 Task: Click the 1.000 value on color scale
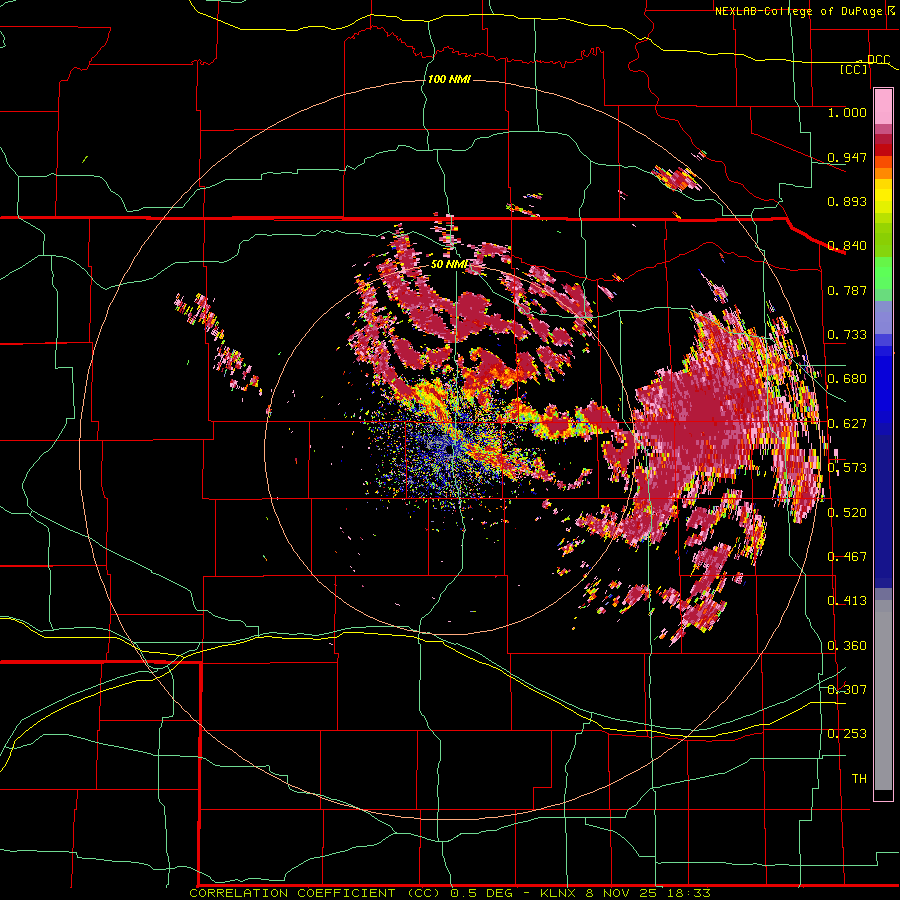pyautogui.click(x=847, y=112)
